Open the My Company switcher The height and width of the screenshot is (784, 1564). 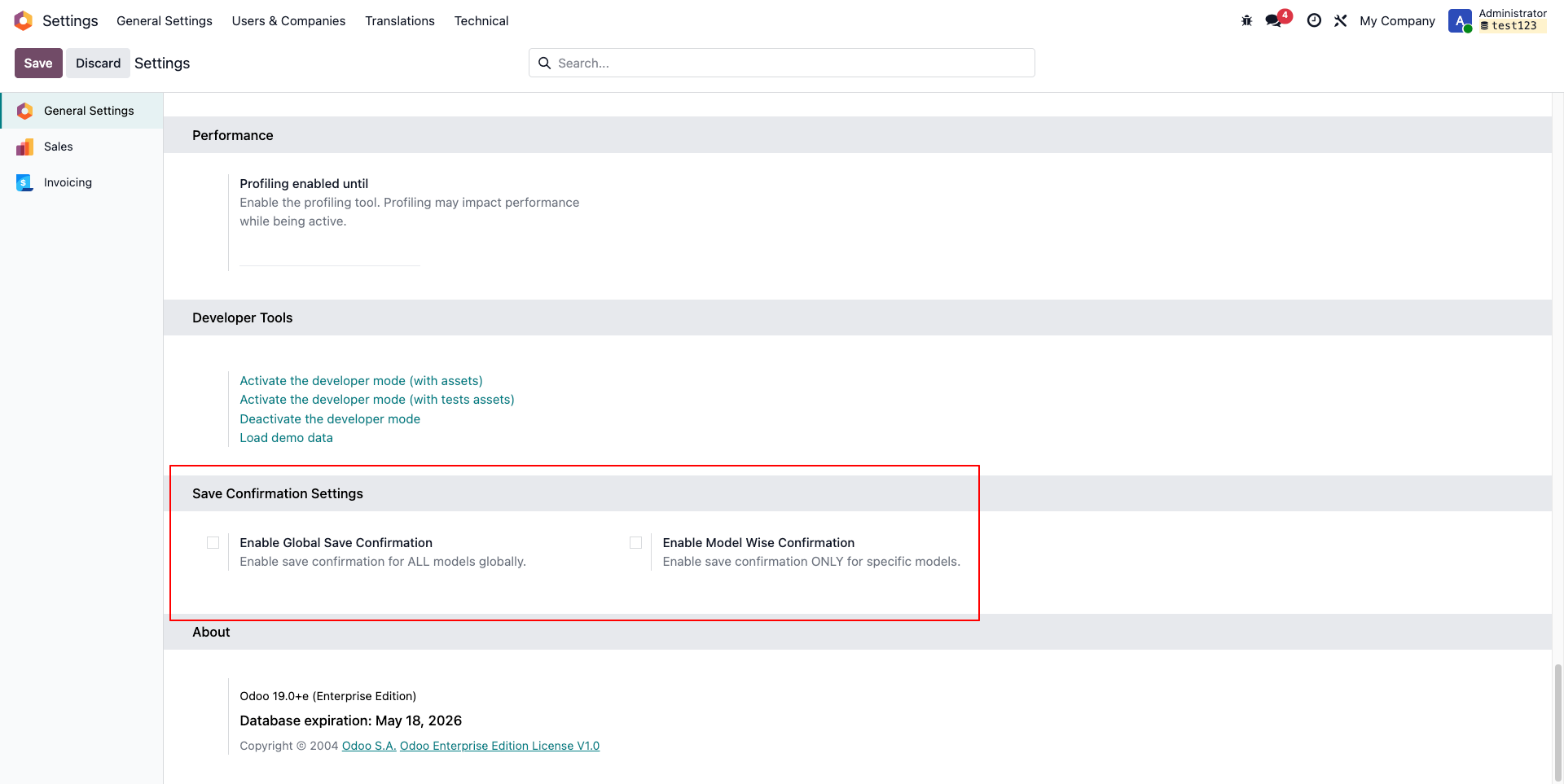click(x=1397, y=20)
